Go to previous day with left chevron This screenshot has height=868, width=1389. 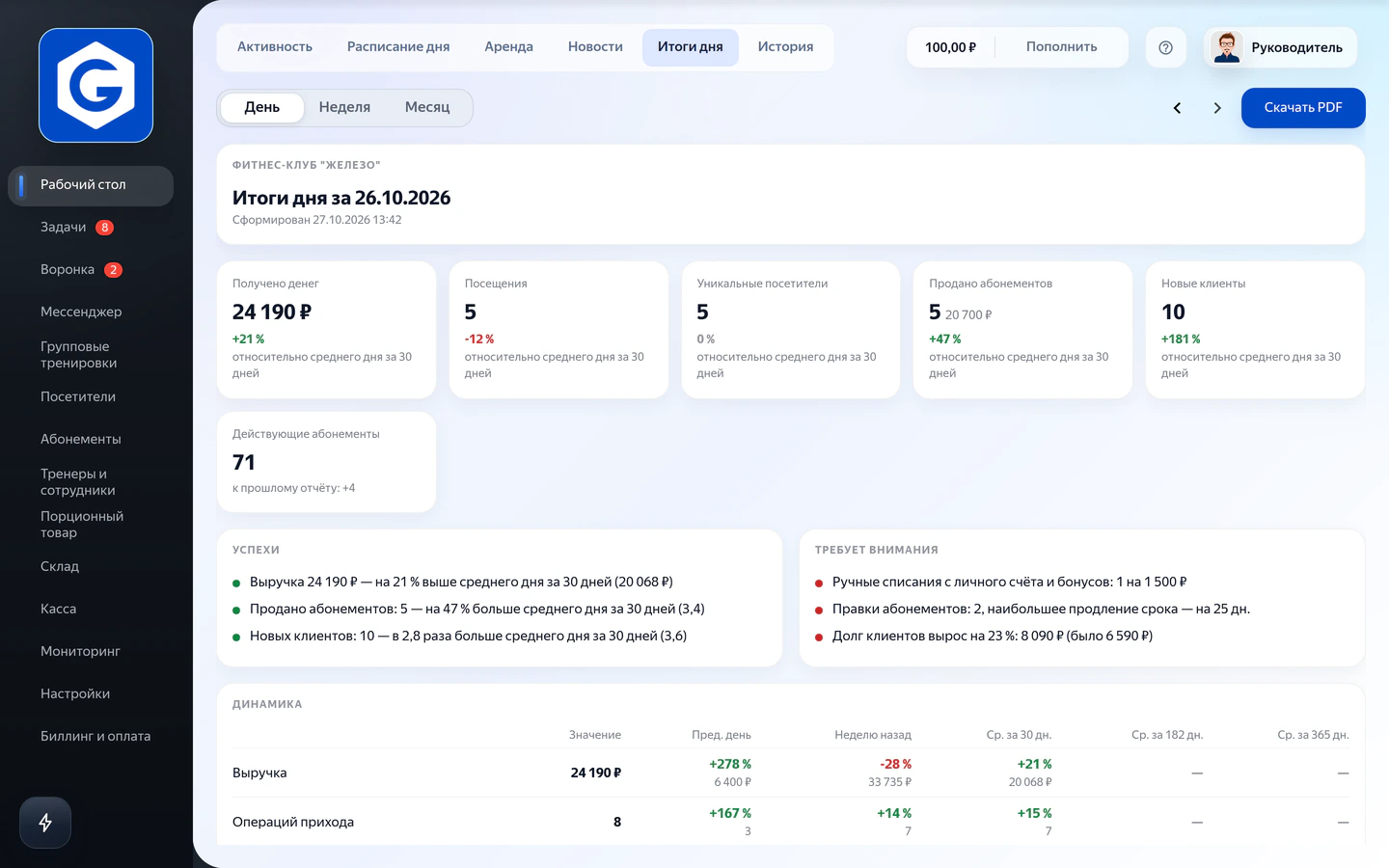point(1177,108)
